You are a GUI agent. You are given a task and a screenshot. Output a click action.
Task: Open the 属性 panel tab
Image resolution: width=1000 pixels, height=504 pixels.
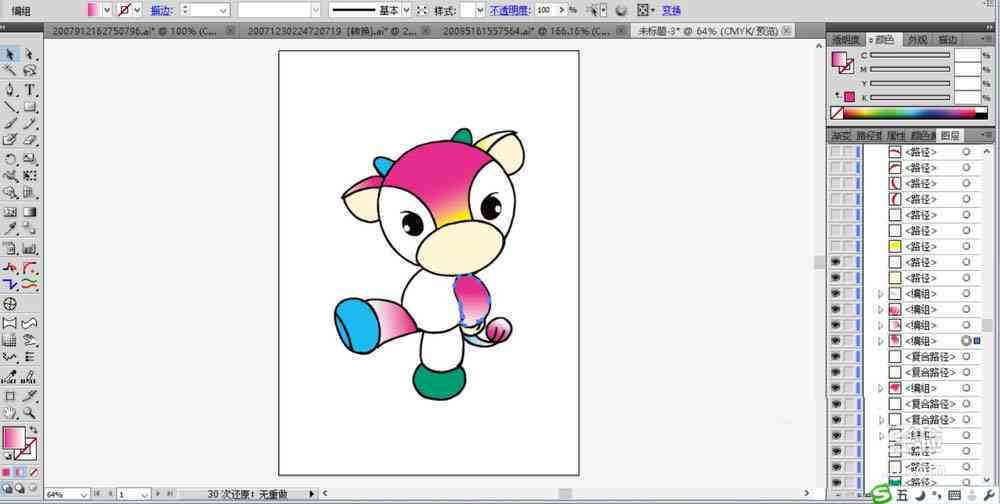pos(896,135)
